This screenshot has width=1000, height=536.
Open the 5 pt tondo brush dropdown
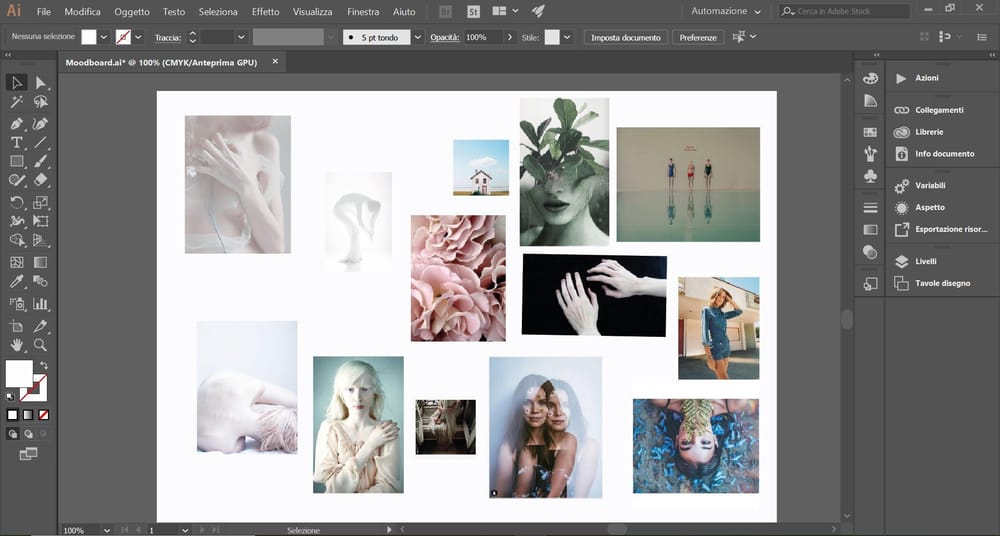tap(418, 37)
